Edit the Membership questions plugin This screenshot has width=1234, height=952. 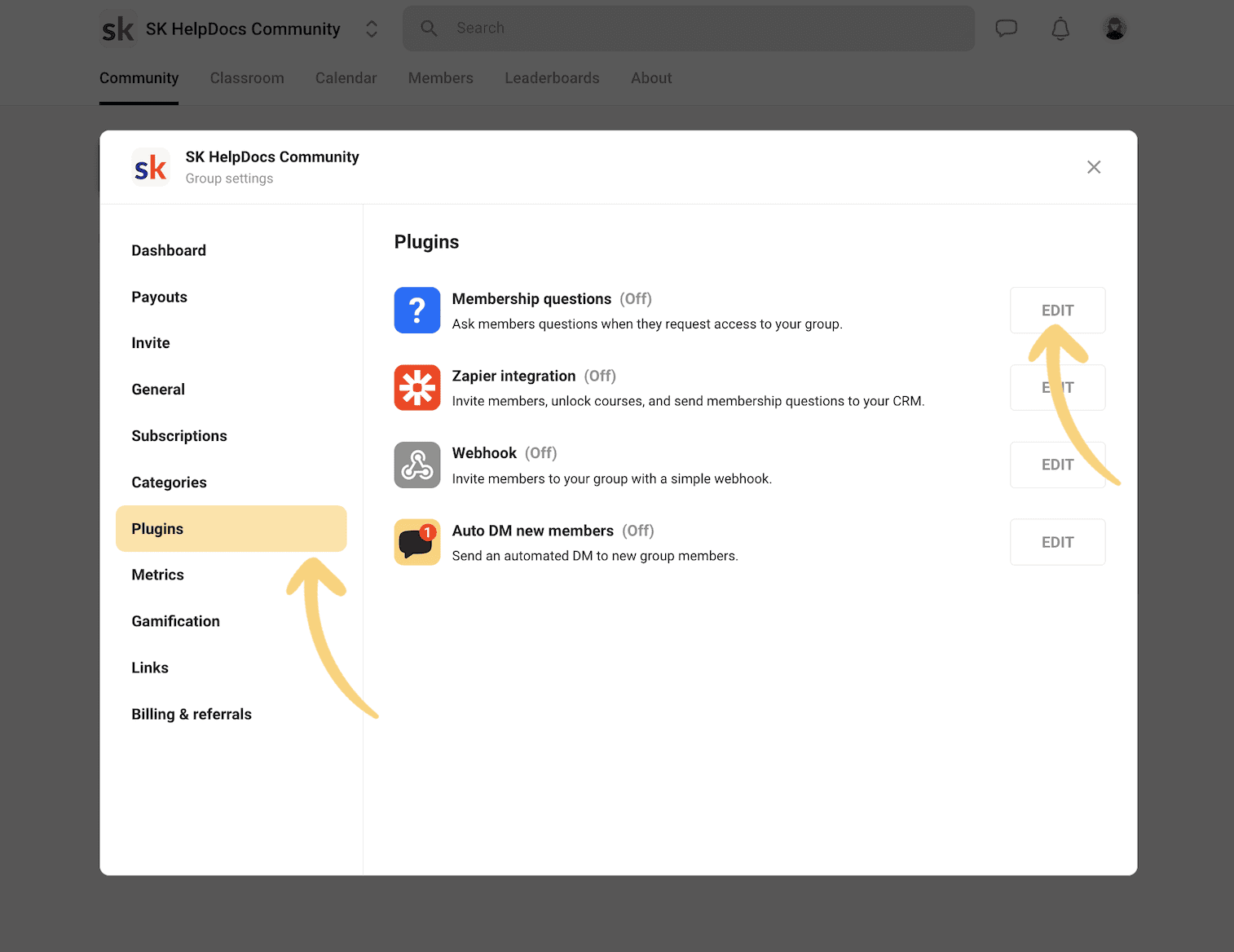click(1057, 311)
